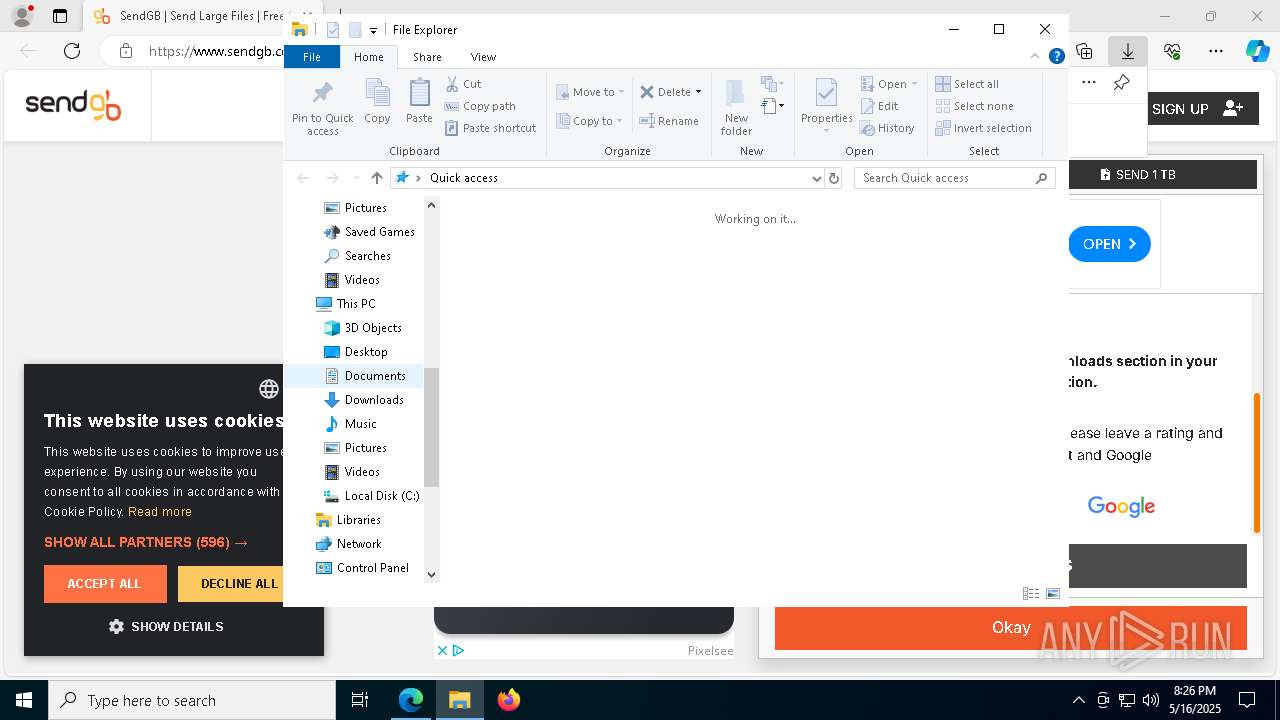Image resolution: width=1280 pixels, height=720 pixels.
Task: Click the Copy ribbon icon
Action: pyautogui.click(x=377, y=102)
